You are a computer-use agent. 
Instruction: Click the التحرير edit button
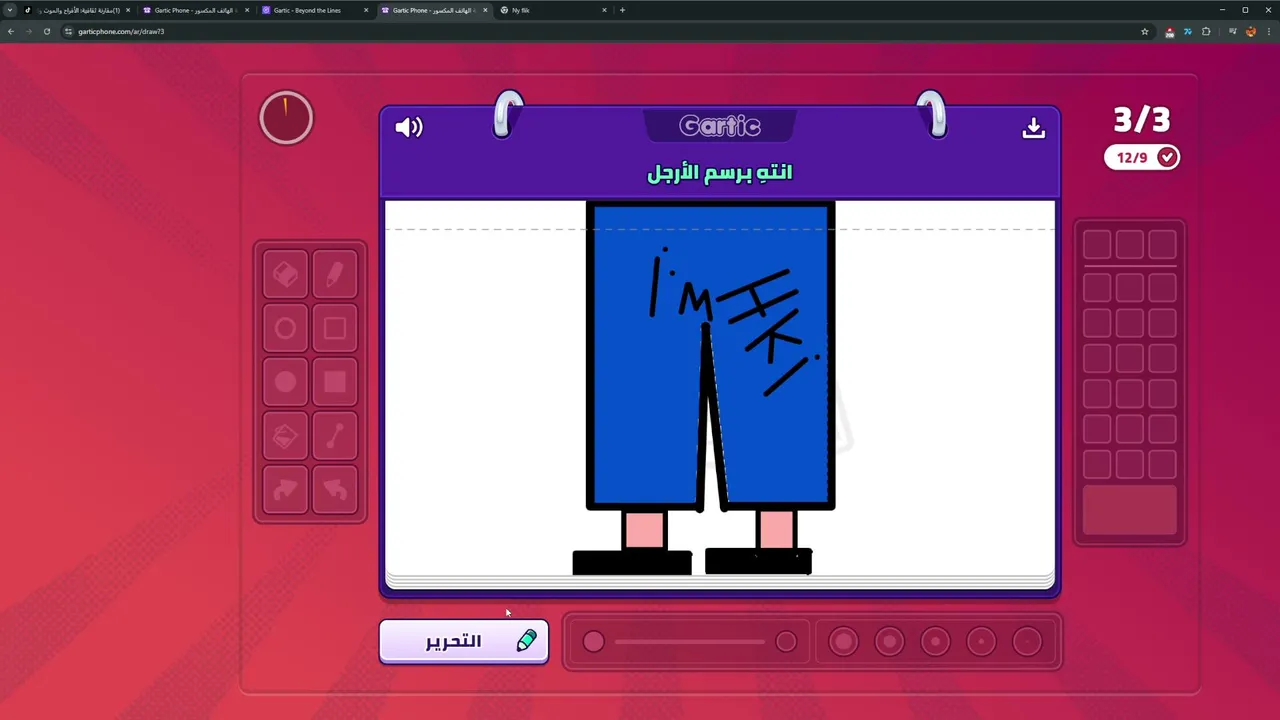point(464,642)
